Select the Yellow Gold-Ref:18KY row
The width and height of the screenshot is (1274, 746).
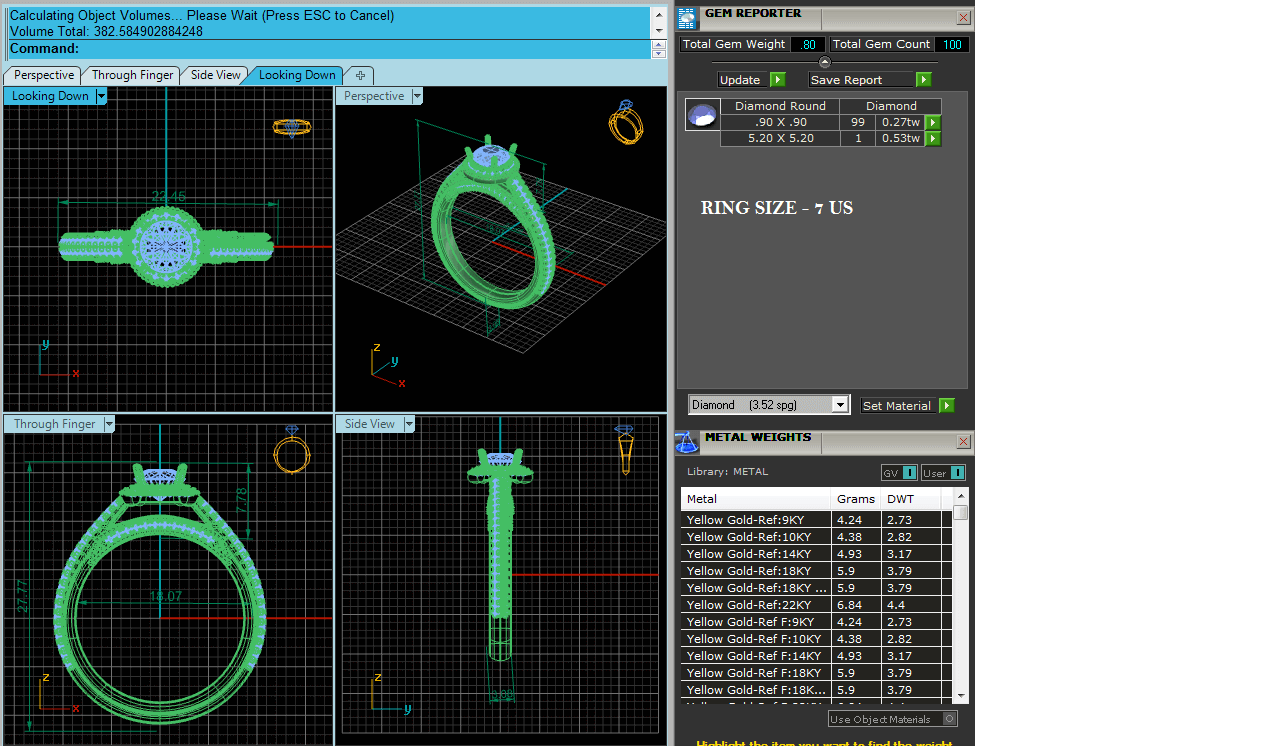point(816,571)
